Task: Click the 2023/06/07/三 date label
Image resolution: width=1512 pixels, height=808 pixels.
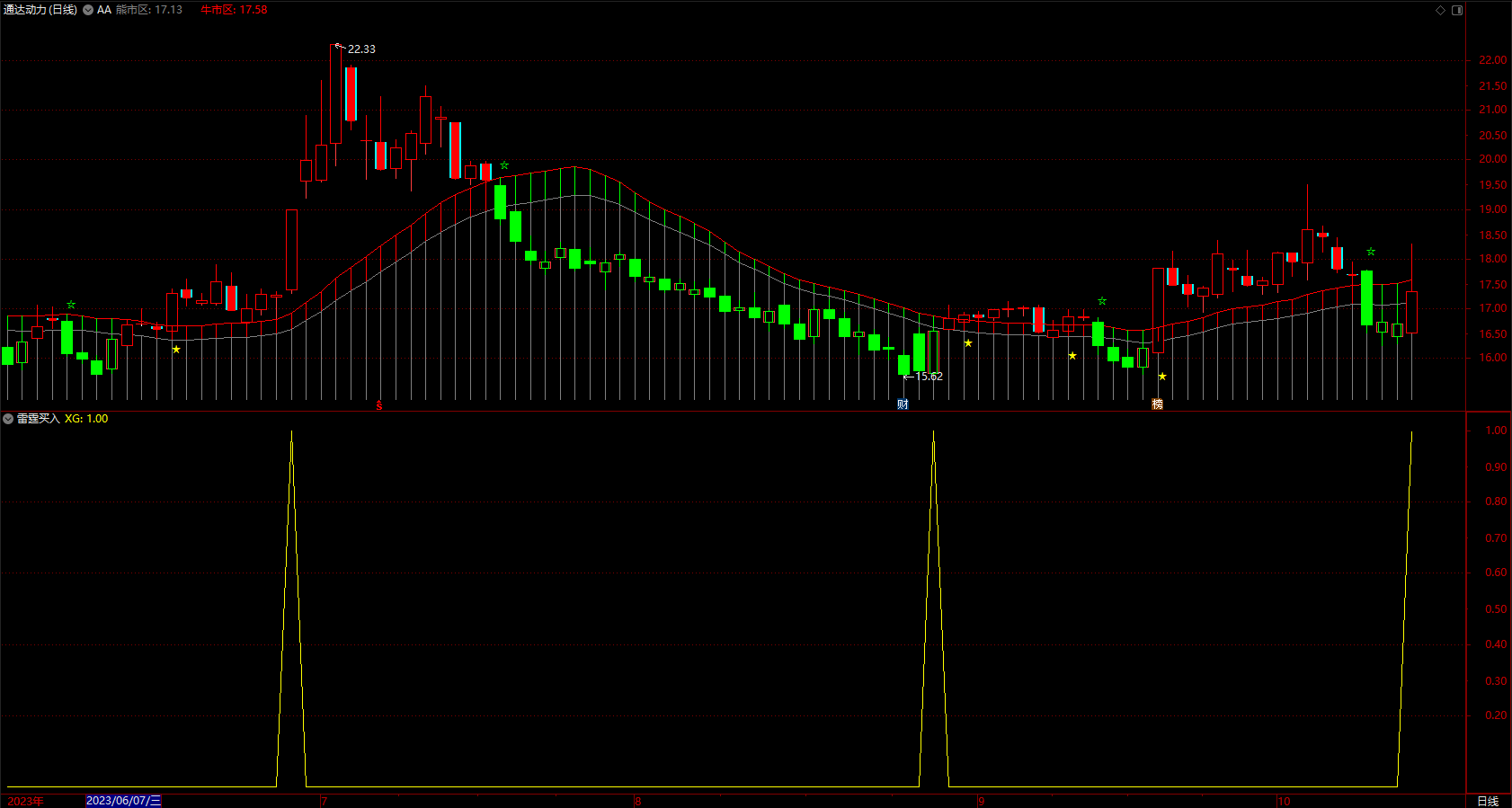Action: [x=124, y=801]
